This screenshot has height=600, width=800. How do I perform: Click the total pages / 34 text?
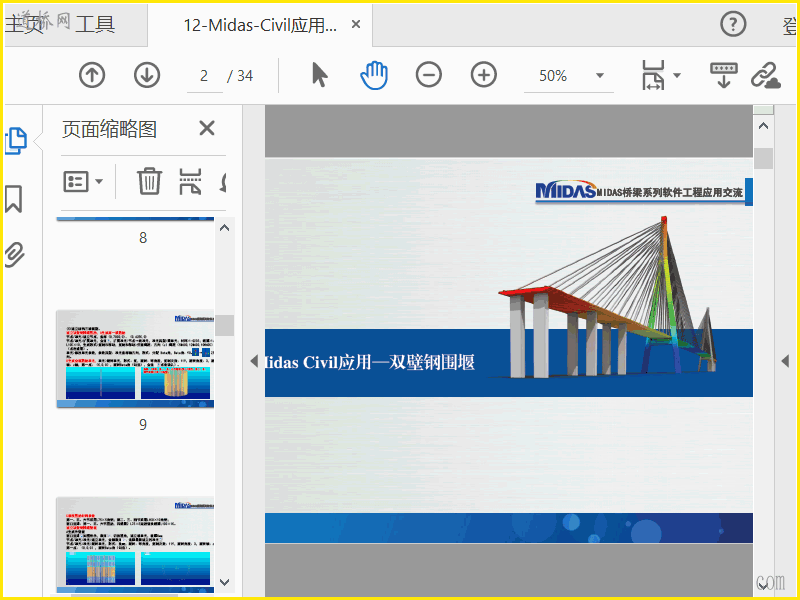click(240, 76)
